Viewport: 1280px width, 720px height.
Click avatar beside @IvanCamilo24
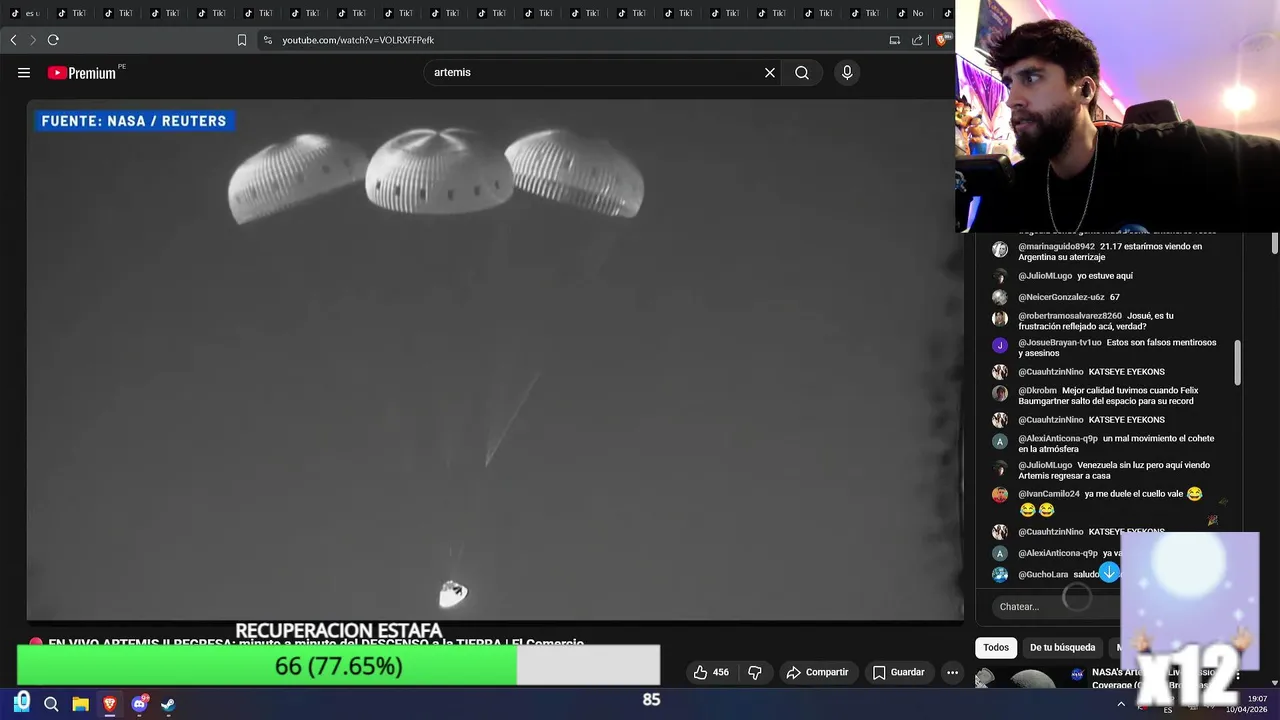[x=1000, y=494]
